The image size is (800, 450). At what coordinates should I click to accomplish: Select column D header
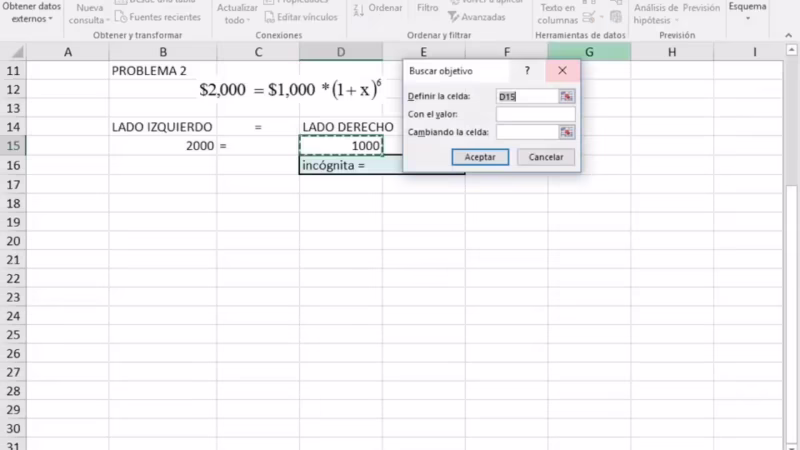[341, 52]
